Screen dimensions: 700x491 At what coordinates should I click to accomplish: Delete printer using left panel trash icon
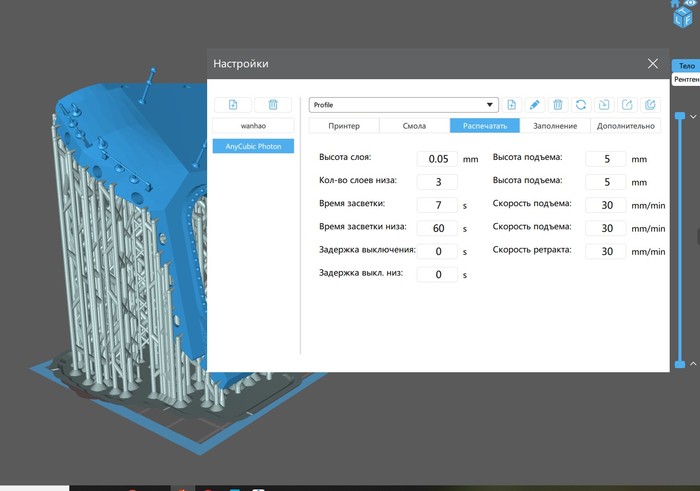pos(272,105)
